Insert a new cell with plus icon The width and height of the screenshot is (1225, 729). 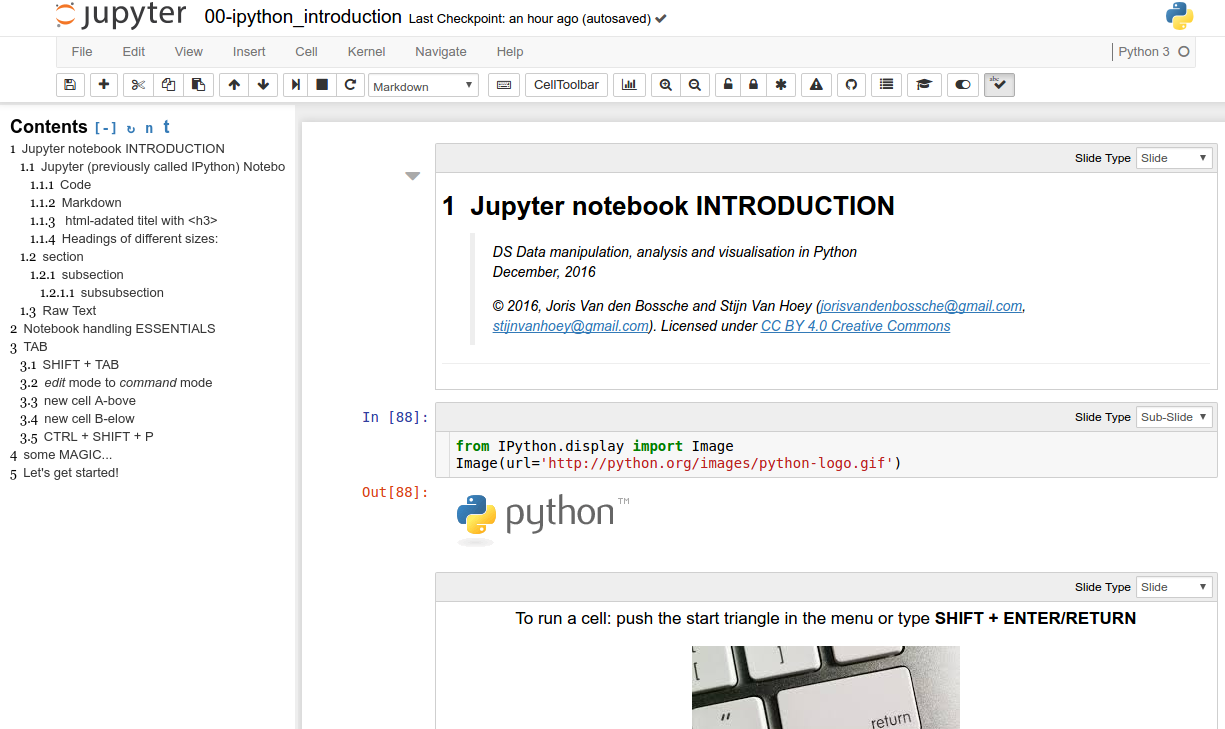104,85
